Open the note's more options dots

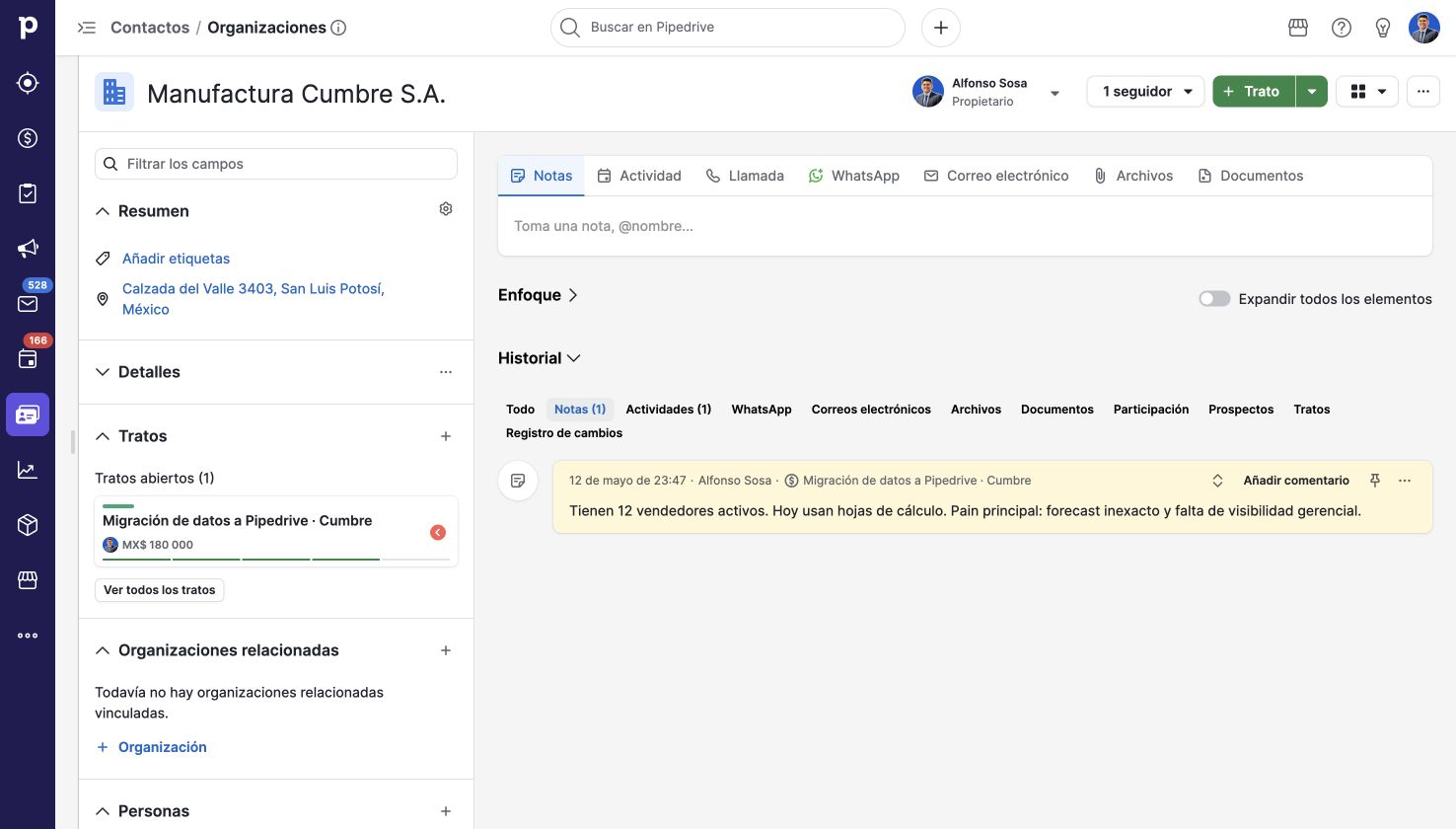coord(1405,481)
